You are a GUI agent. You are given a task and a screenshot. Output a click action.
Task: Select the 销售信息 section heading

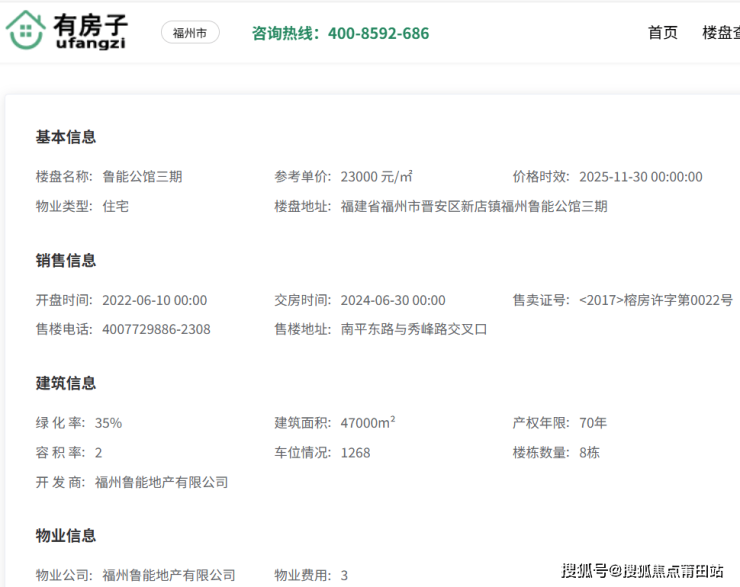[66, 260]
